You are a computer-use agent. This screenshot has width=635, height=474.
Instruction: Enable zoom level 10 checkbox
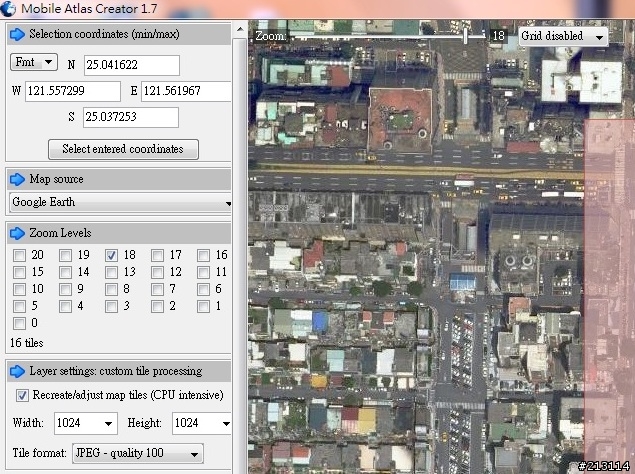point(19,289)
